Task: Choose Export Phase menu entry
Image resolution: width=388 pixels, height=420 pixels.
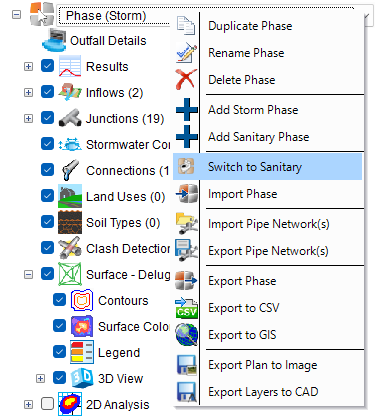Action: (268, 281)
